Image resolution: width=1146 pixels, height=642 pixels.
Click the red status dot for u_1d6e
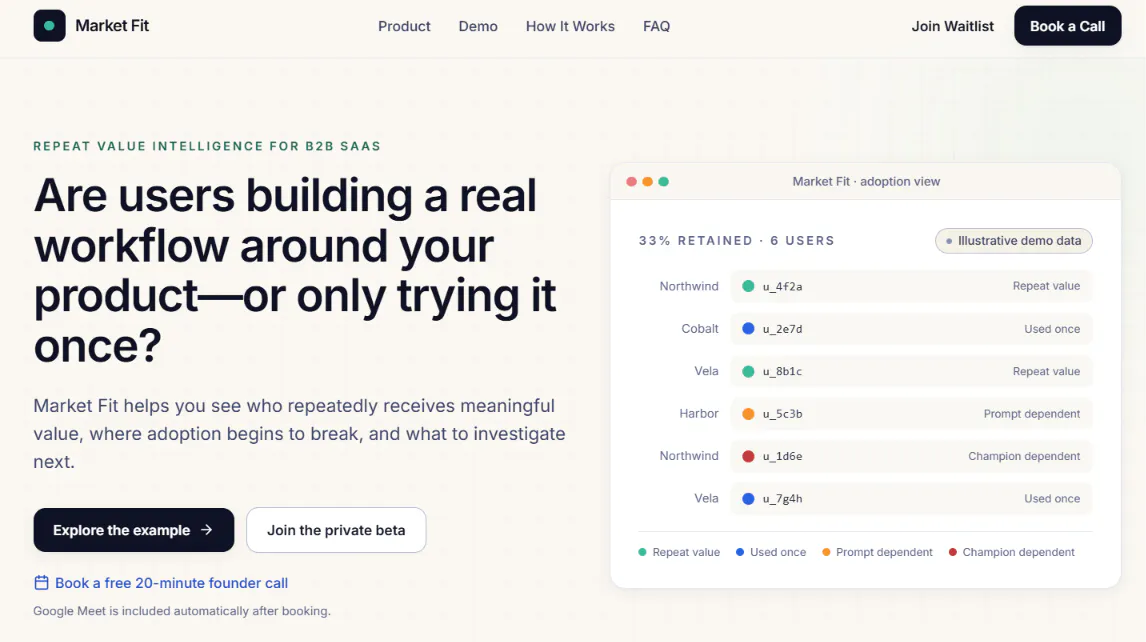pos(748,456)
